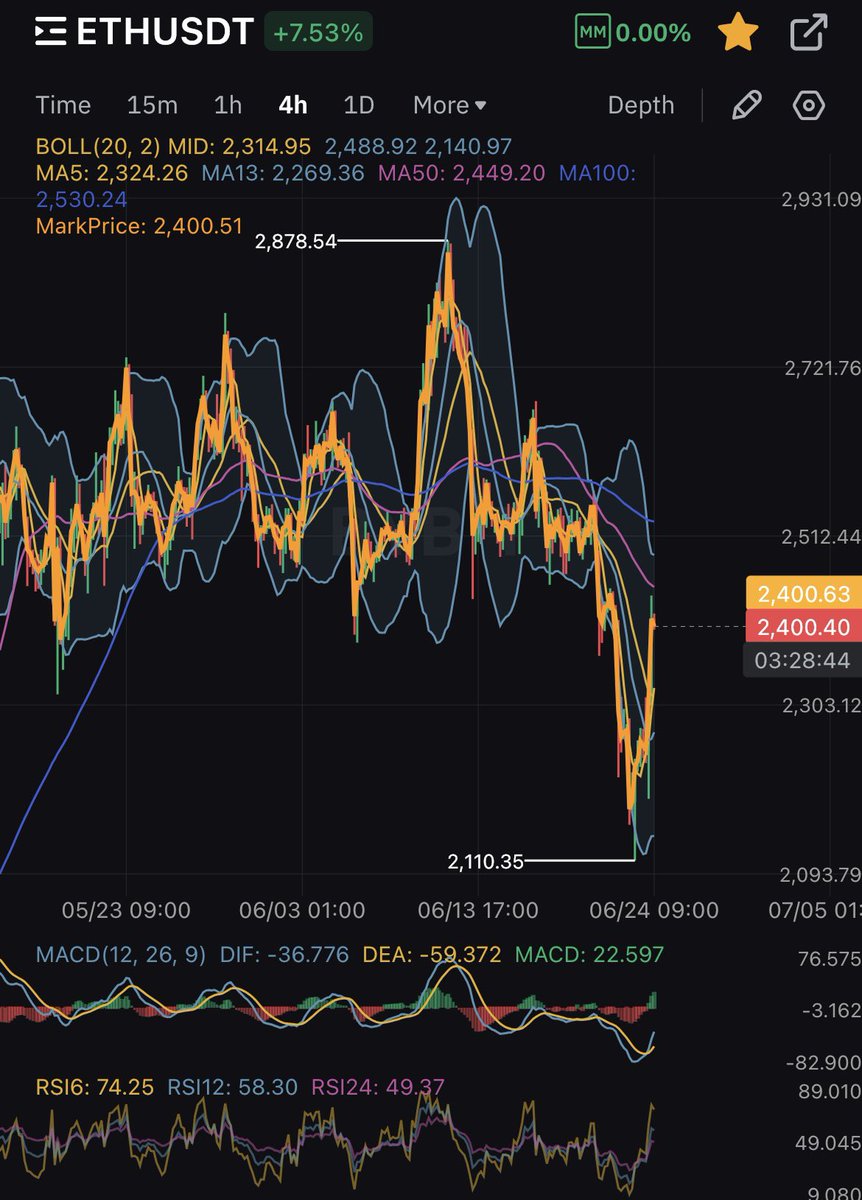
Task: Tap the yellow 2,400.63 price tag
Action: tap(804, 594)
